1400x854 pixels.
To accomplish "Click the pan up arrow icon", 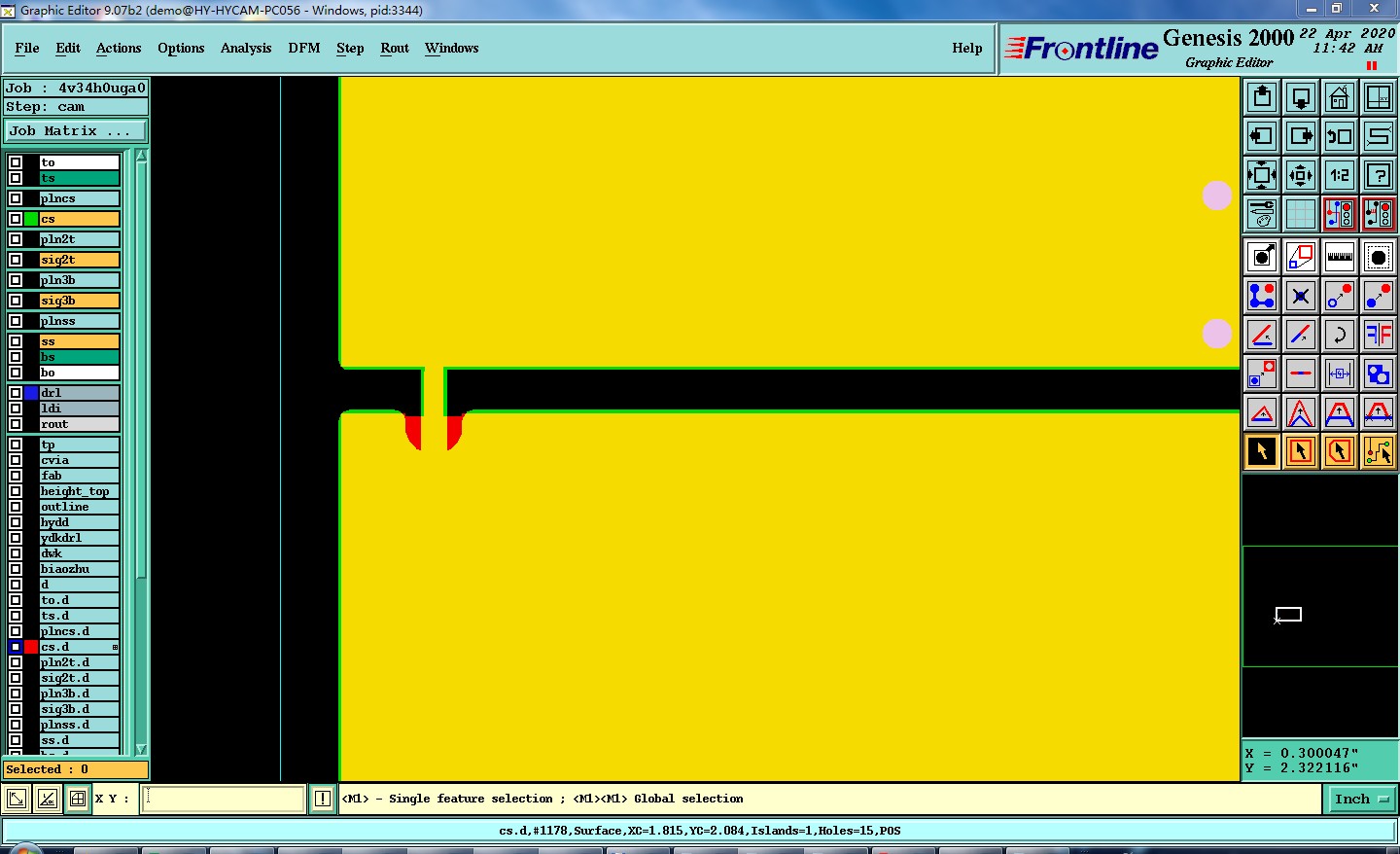I will [x=1262, y=97].
